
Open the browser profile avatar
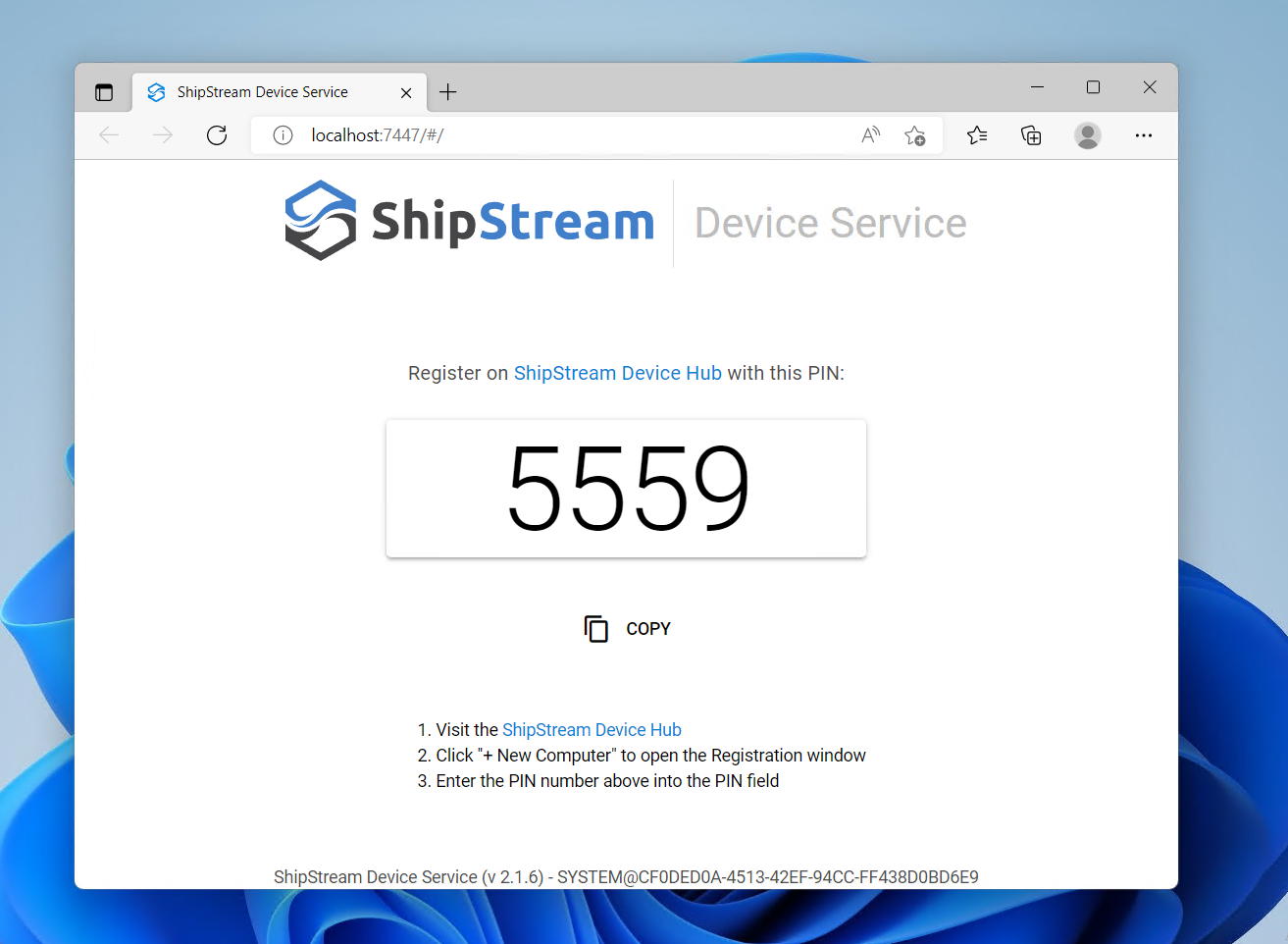click(1087, 135)
